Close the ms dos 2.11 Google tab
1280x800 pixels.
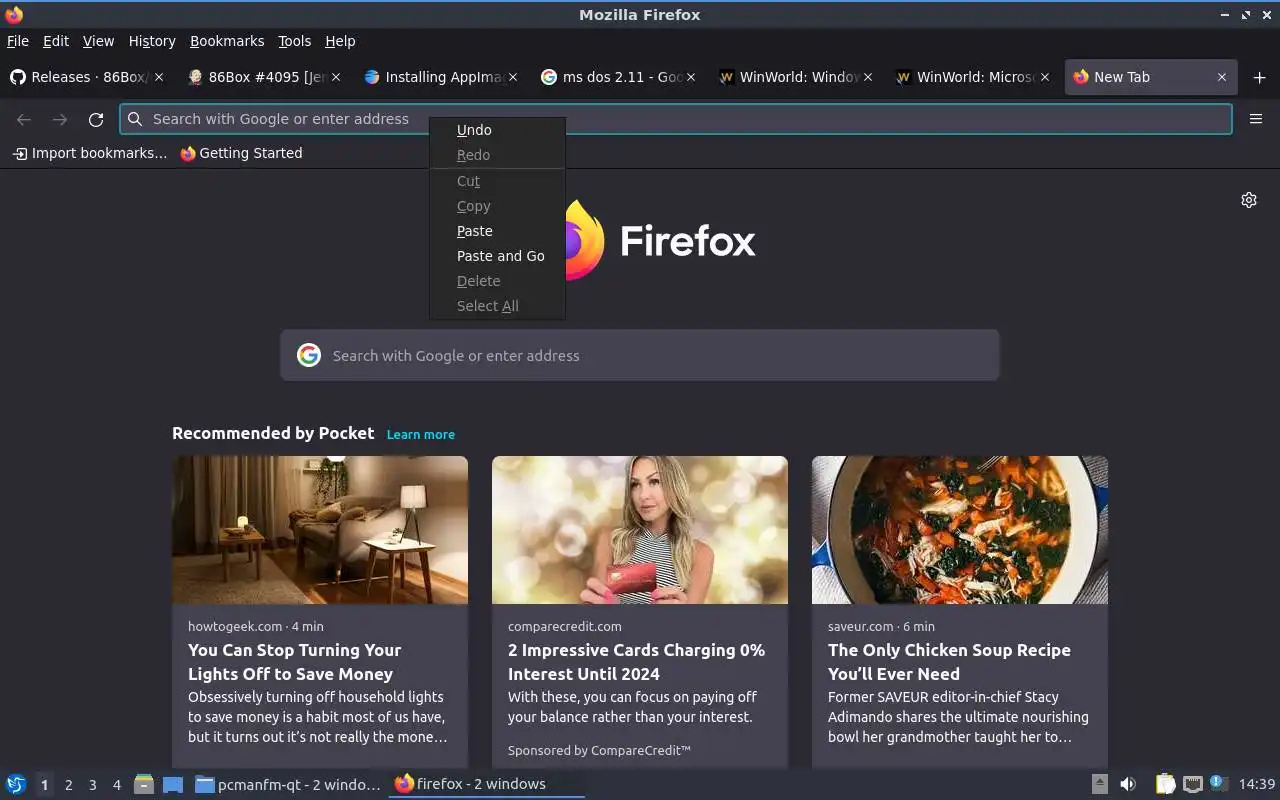pyautogui.click(x=690, y=77)
